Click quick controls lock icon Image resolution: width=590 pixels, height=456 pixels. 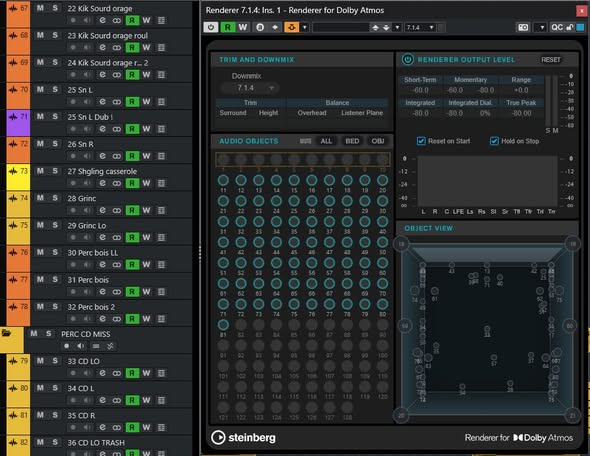coord(570,27)
